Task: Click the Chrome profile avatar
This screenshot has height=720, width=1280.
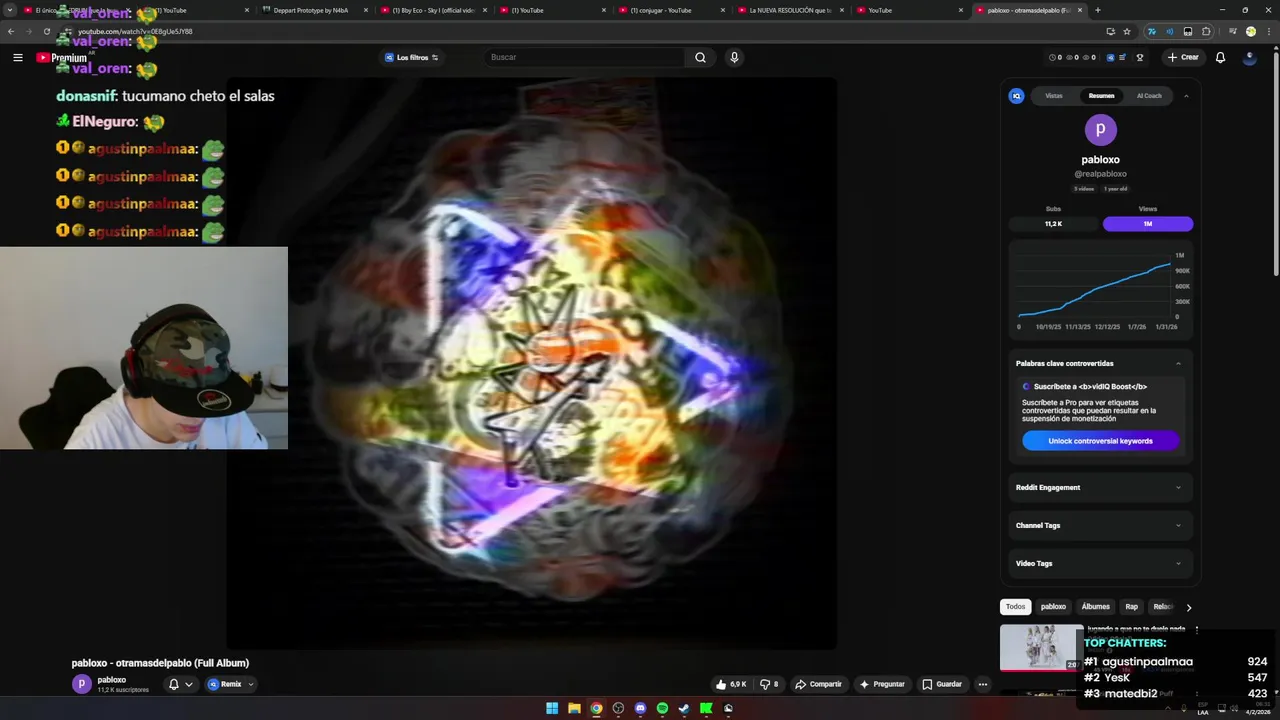Action: (x=1250, y=31)
